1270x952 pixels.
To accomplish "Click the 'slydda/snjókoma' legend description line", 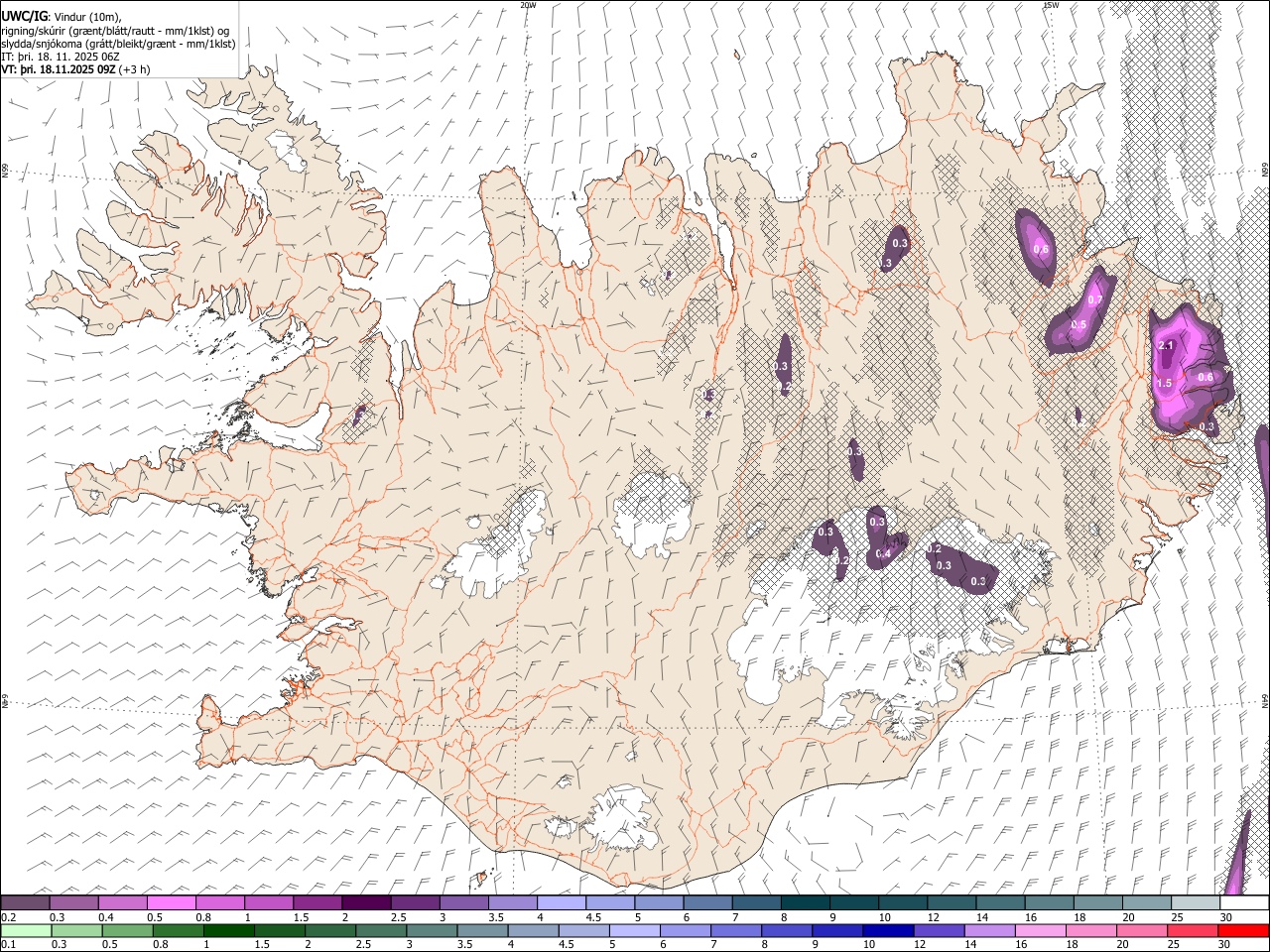I will (118, 44).
